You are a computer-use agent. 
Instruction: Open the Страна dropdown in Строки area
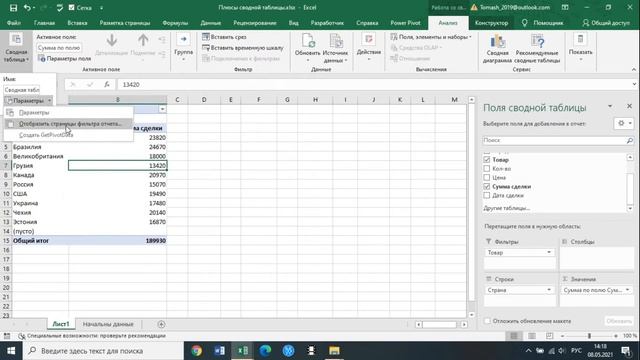549,290
